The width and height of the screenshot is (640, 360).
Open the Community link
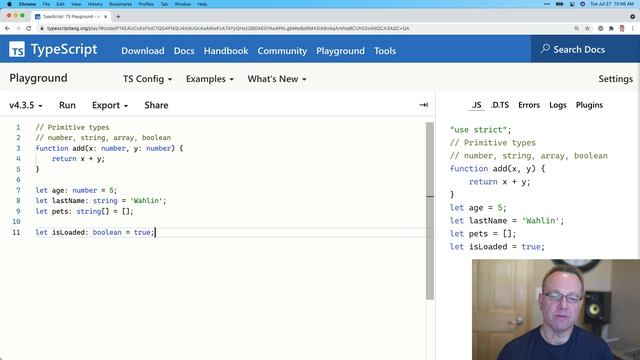(x=282, y=51)
